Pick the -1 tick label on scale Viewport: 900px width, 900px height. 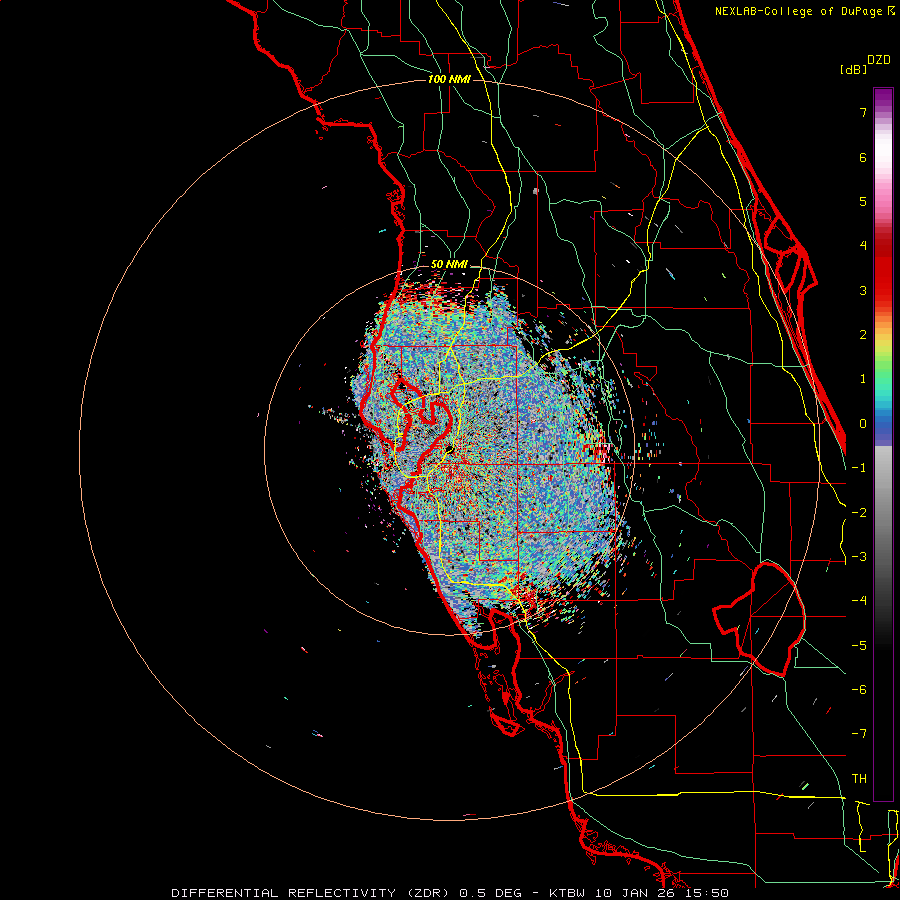click(859, 468)
